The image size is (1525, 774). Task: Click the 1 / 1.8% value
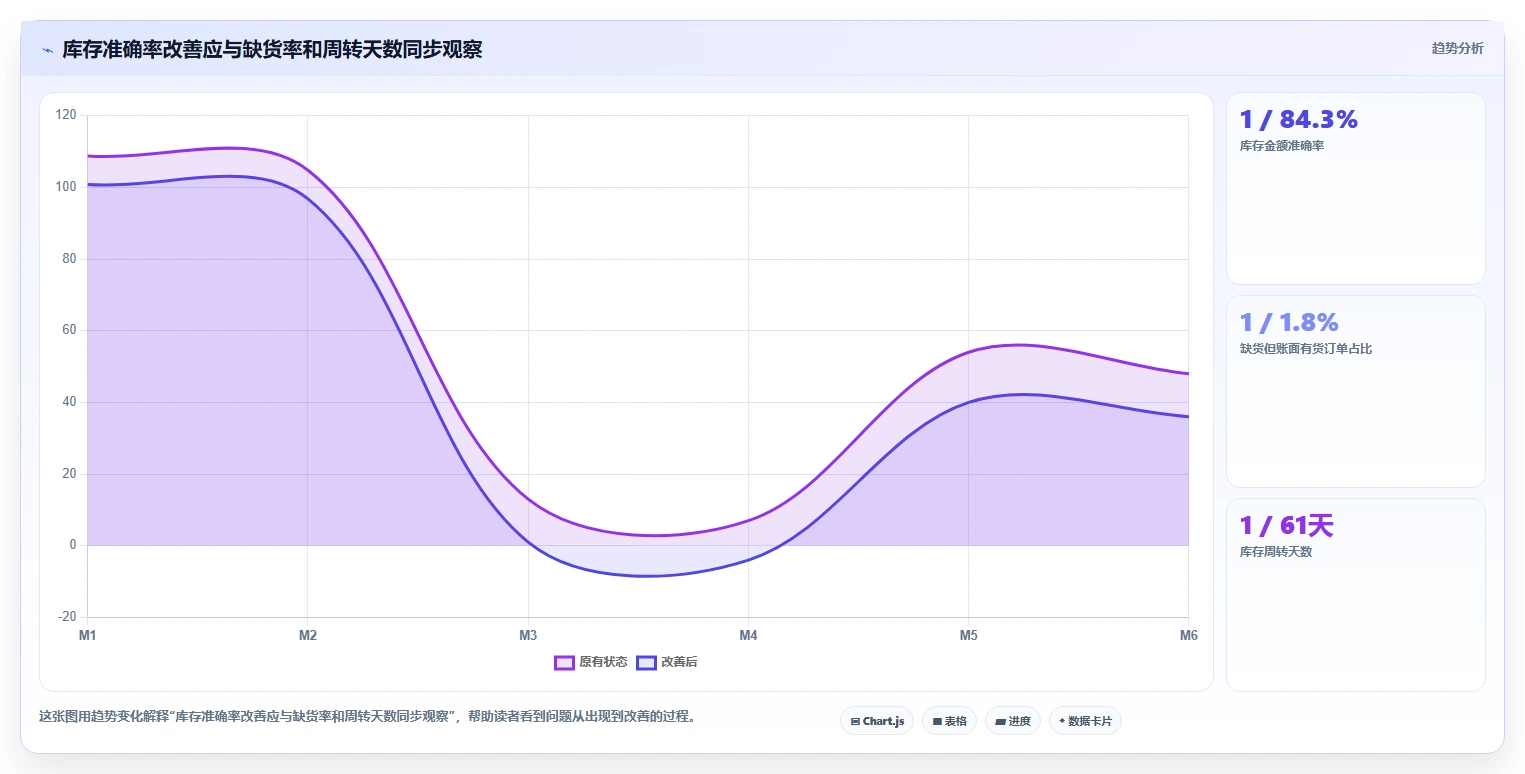(x=1288, y=323)
